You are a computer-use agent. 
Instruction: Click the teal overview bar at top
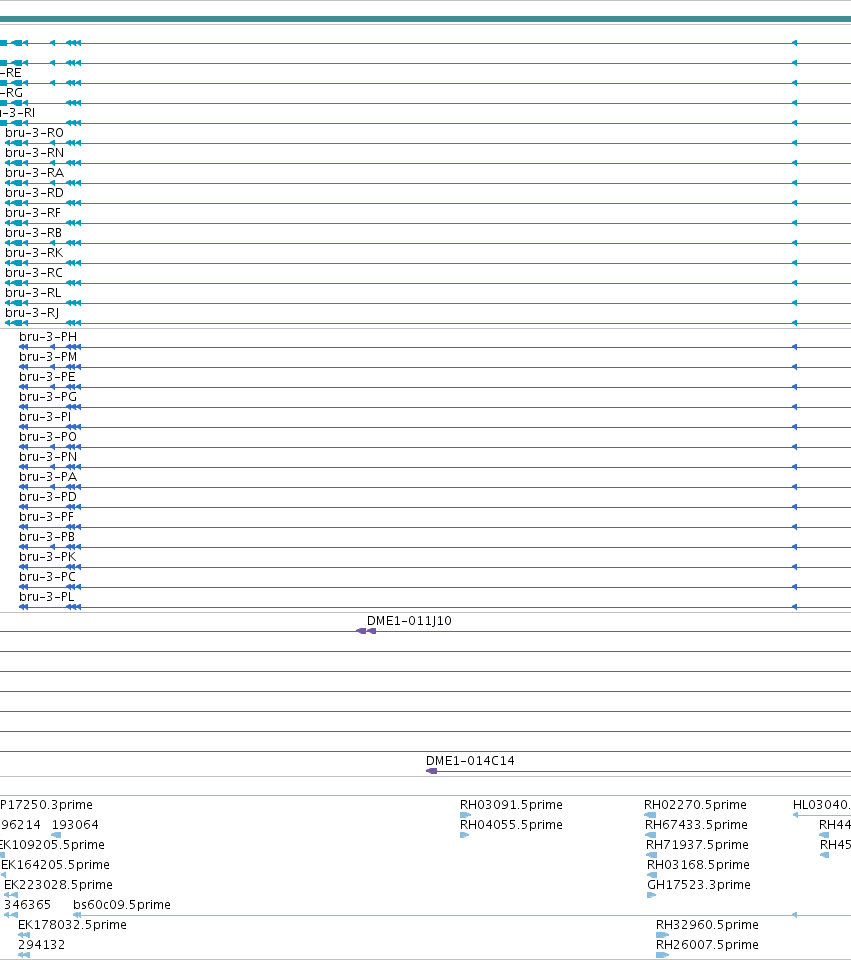[x=426, y=19]
